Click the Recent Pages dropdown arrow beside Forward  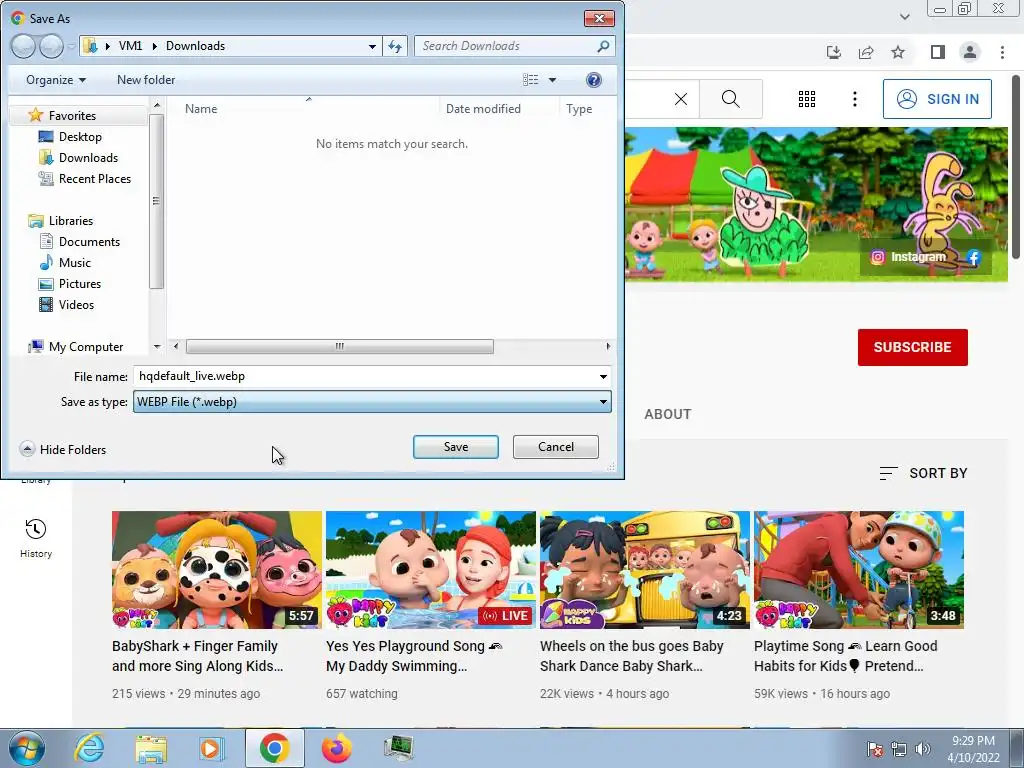coord(71,47)
